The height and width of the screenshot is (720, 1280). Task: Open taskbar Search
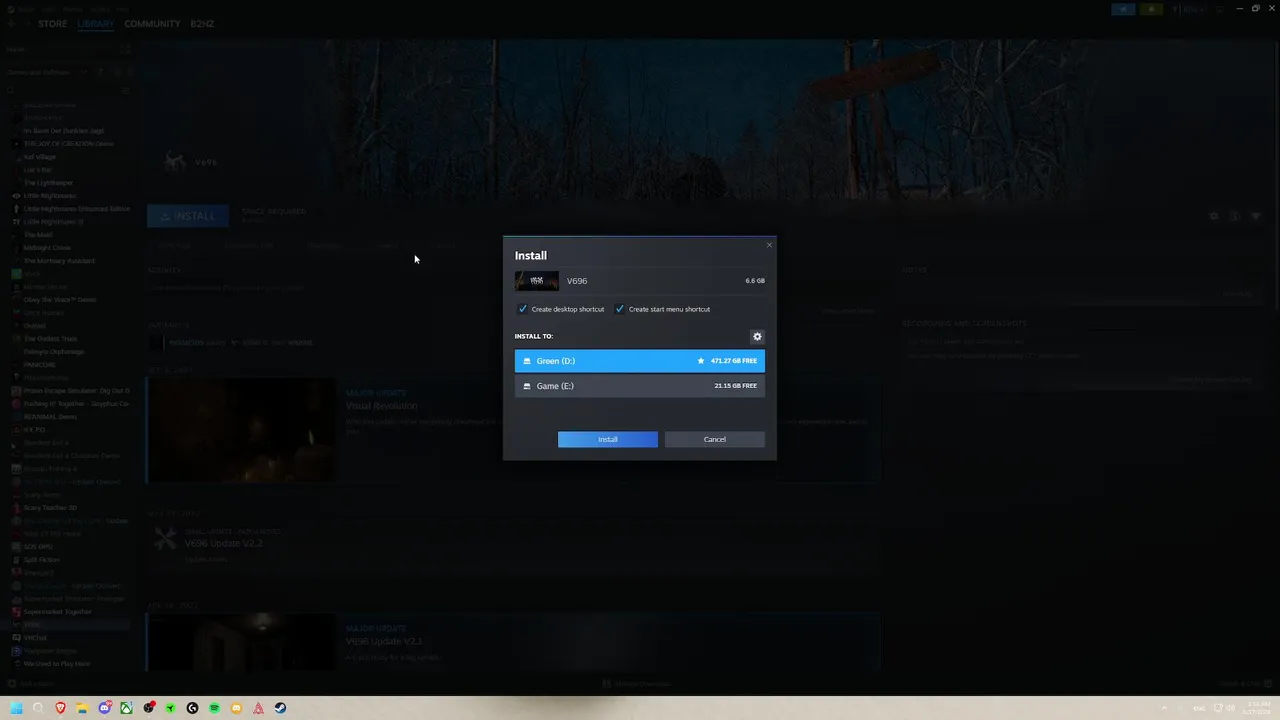[38, 708]
